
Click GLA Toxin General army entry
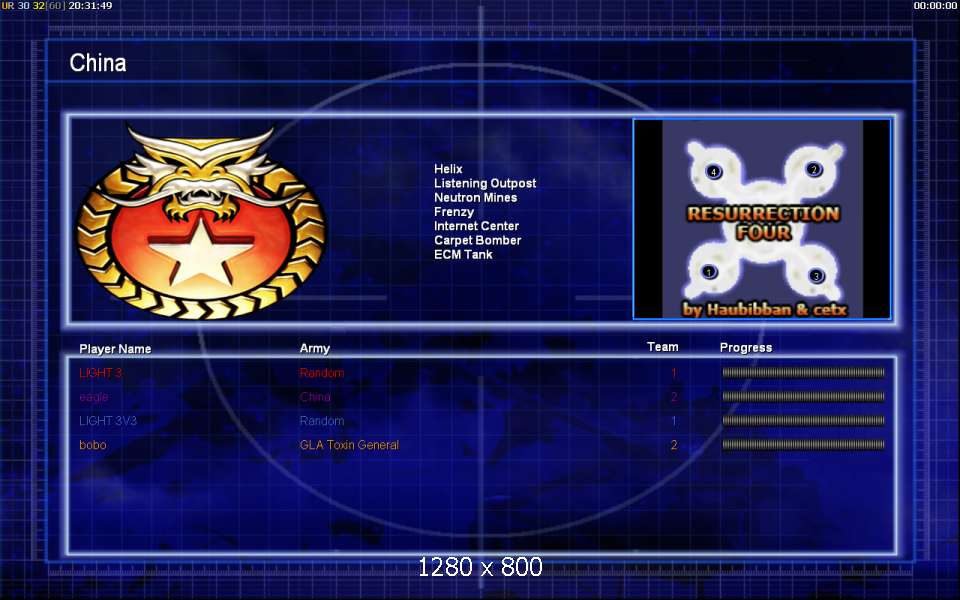(349, 444)
